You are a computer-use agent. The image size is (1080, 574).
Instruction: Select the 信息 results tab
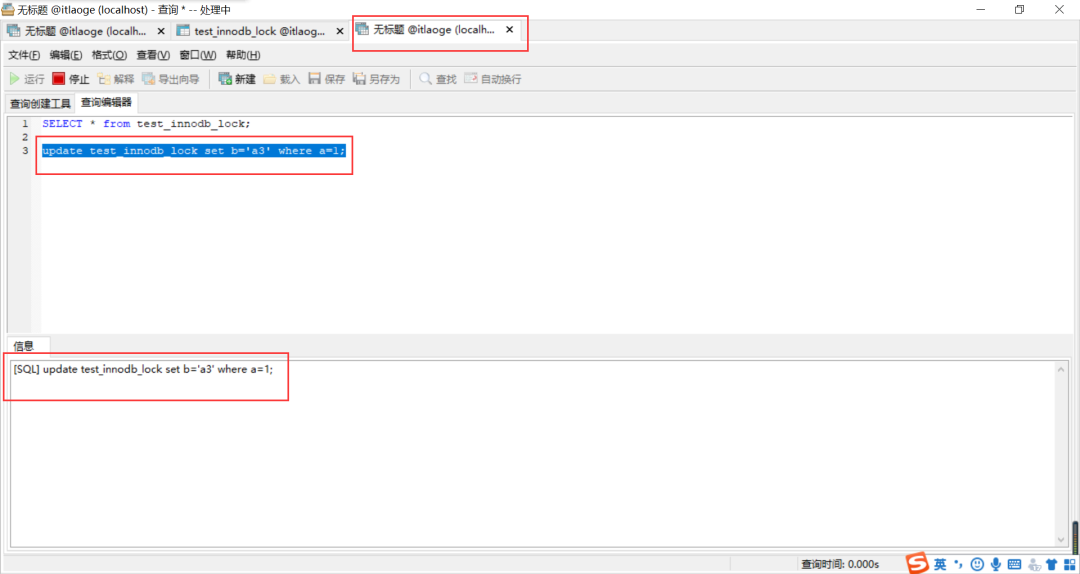tap(23, 346)
